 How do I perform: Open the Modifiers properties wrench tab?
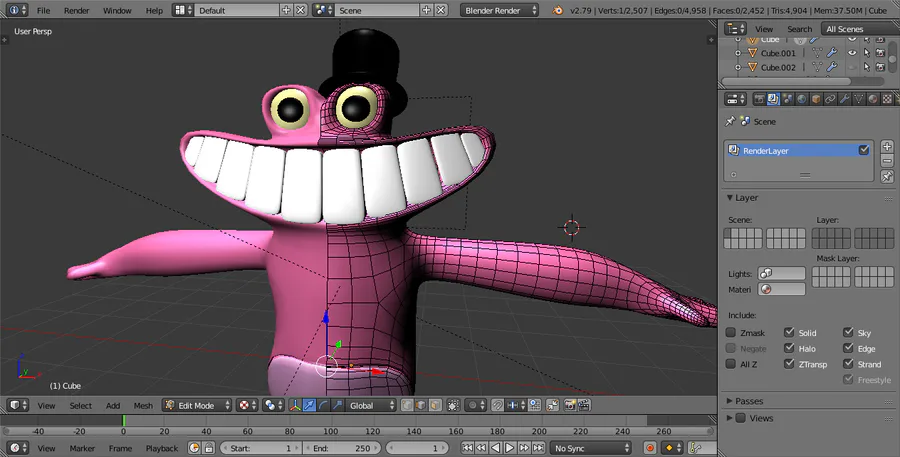(844, 99)
